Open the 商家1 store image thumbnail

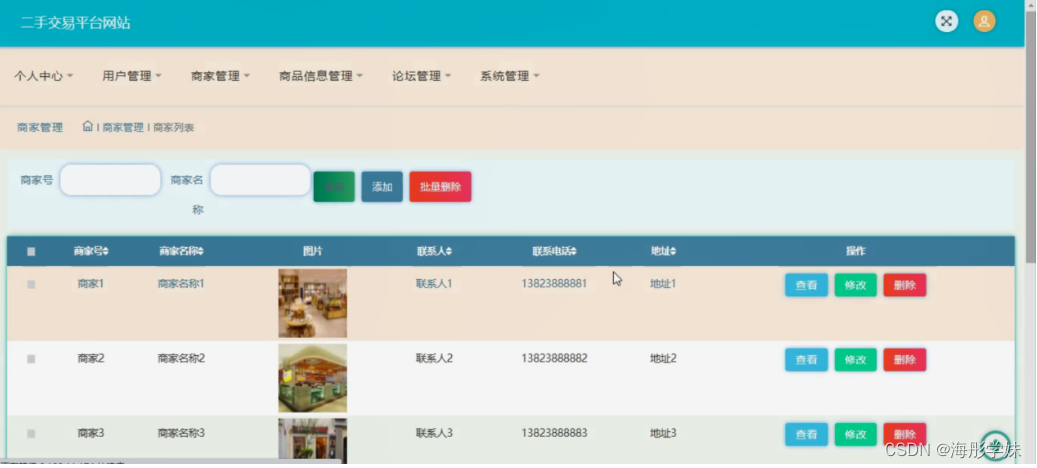312,303
